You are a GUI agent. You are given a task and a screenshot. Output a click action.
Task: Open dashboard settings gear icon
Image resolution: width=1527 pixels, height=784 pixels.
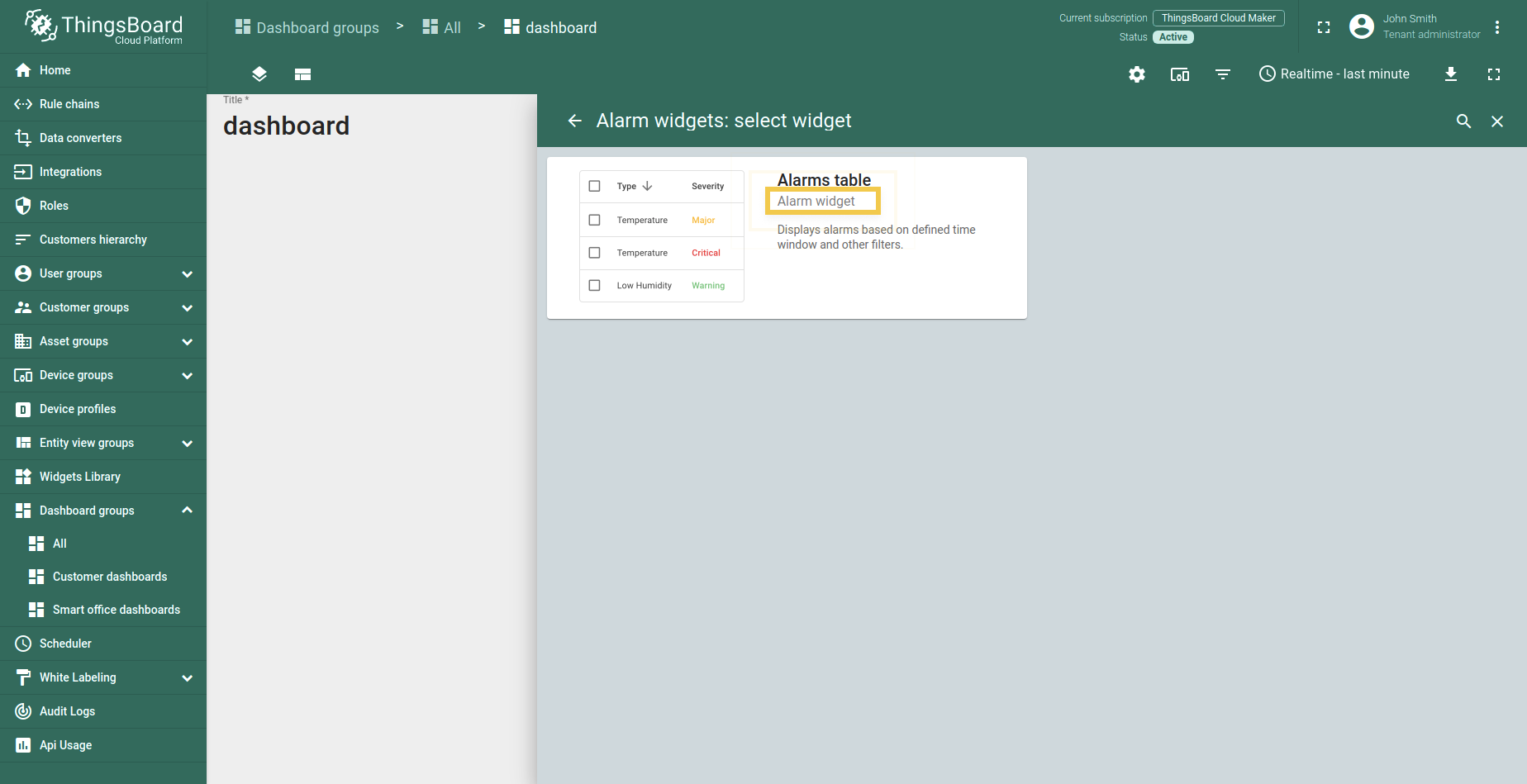(x=1137, y=74)
